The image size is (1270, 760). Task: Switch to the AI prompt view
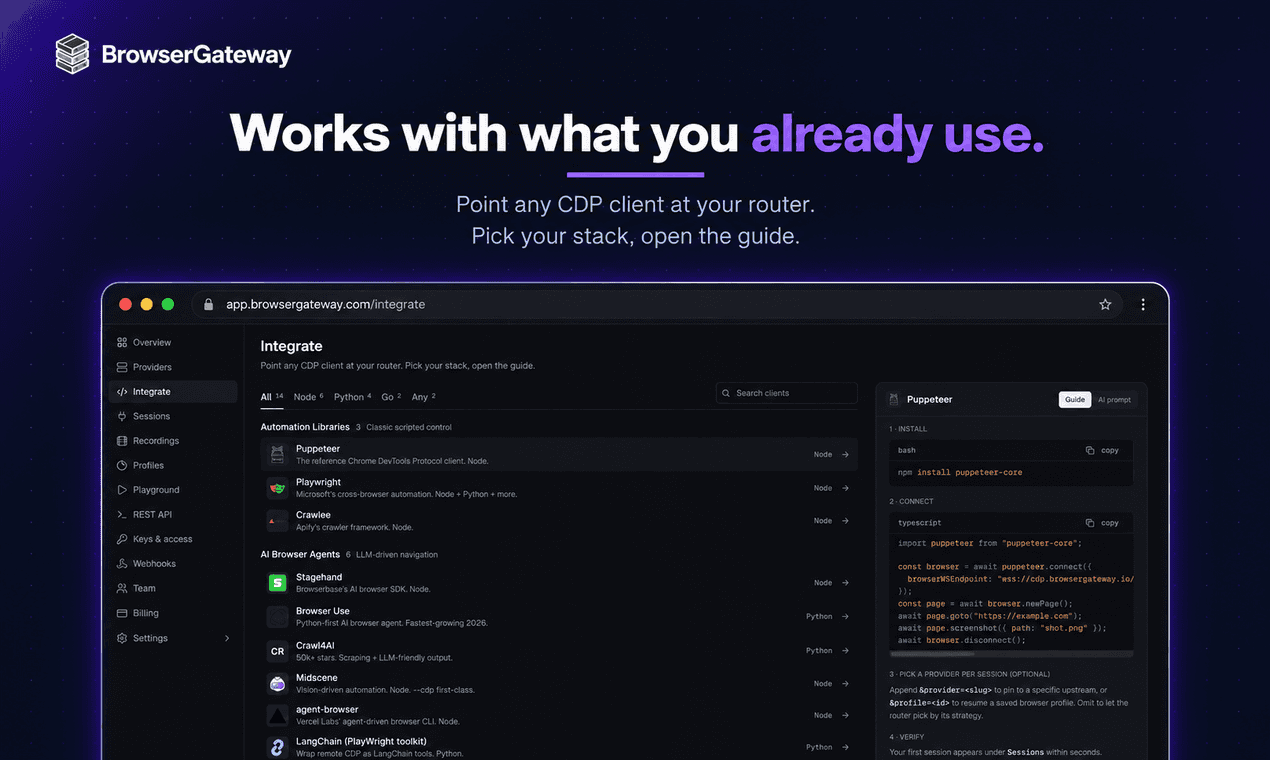point(1114,400)
